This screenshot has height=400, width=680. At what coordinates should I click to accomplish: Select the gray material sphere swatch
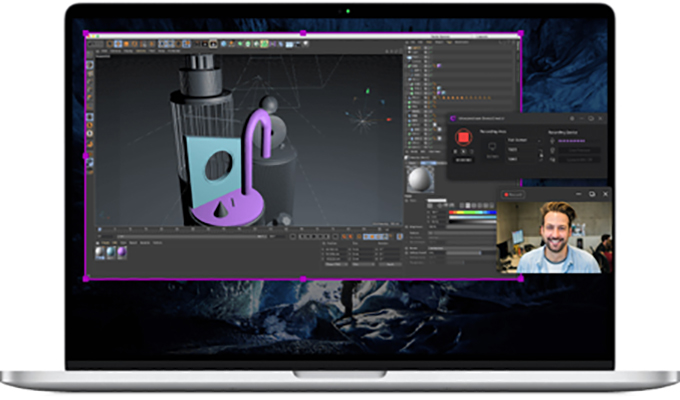(x=100, y=252)
